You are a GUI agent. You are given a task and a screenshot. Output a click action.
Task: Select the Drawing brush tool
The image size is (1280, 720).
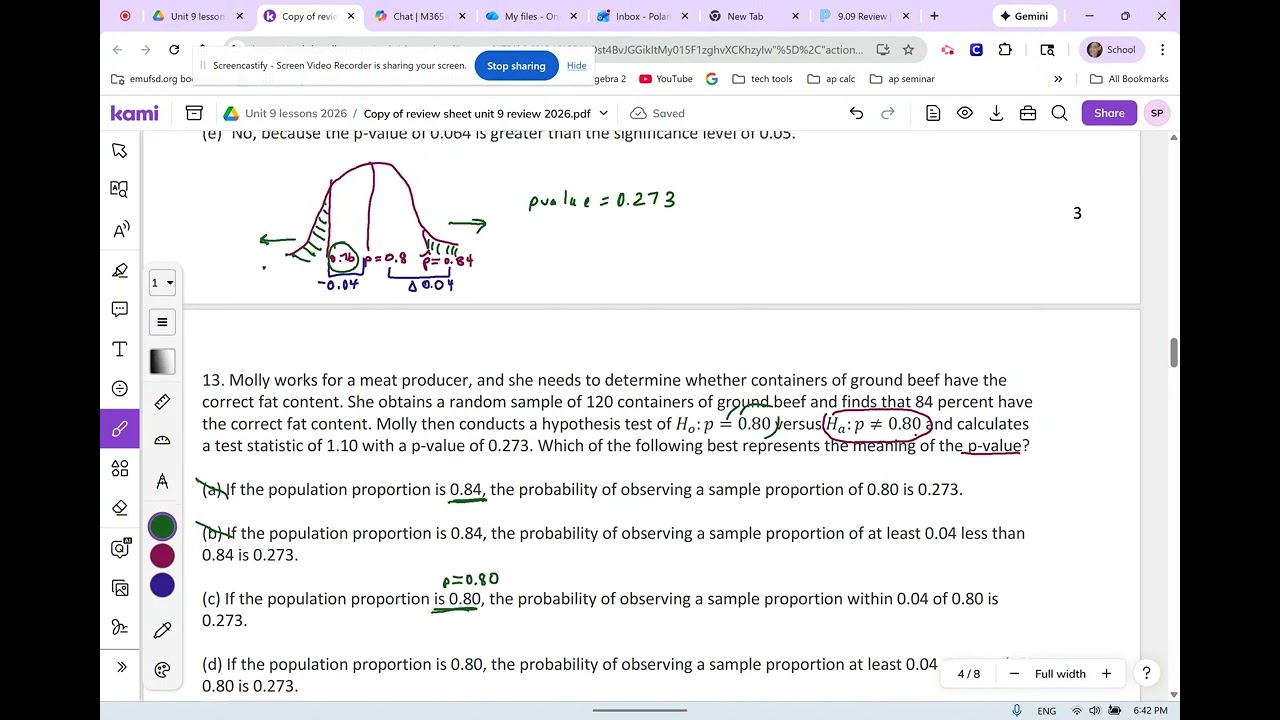point(120,429)
